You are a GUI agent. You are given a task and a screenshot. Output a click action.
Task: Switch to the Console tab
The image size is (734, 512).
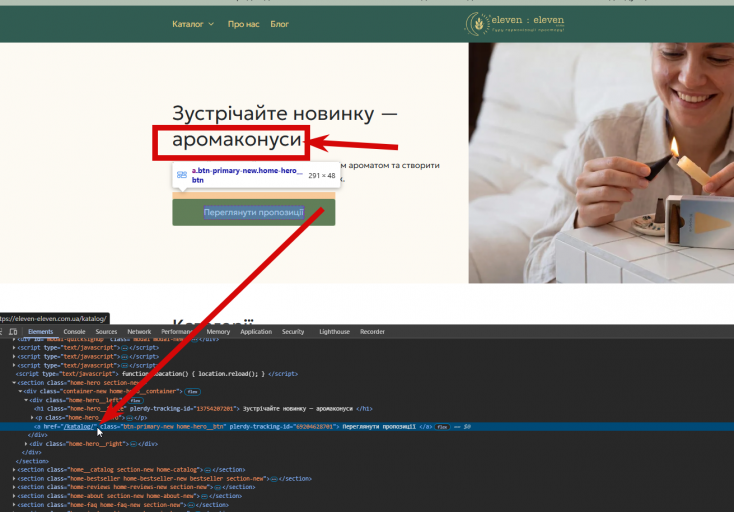[74, 331]
